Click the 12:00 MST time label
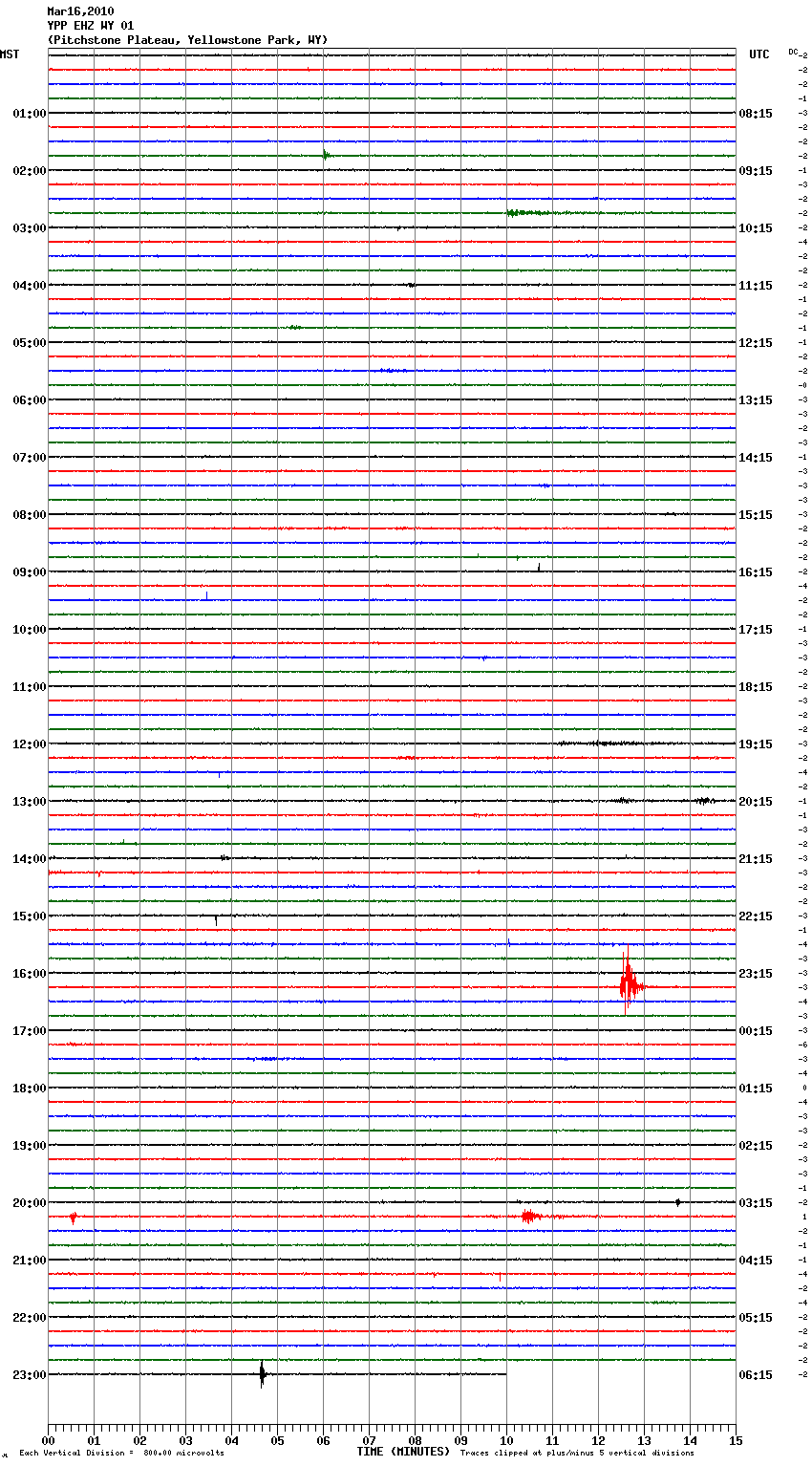The width and height of the screenshot is (812, 1466). click(x=29, y=744)
